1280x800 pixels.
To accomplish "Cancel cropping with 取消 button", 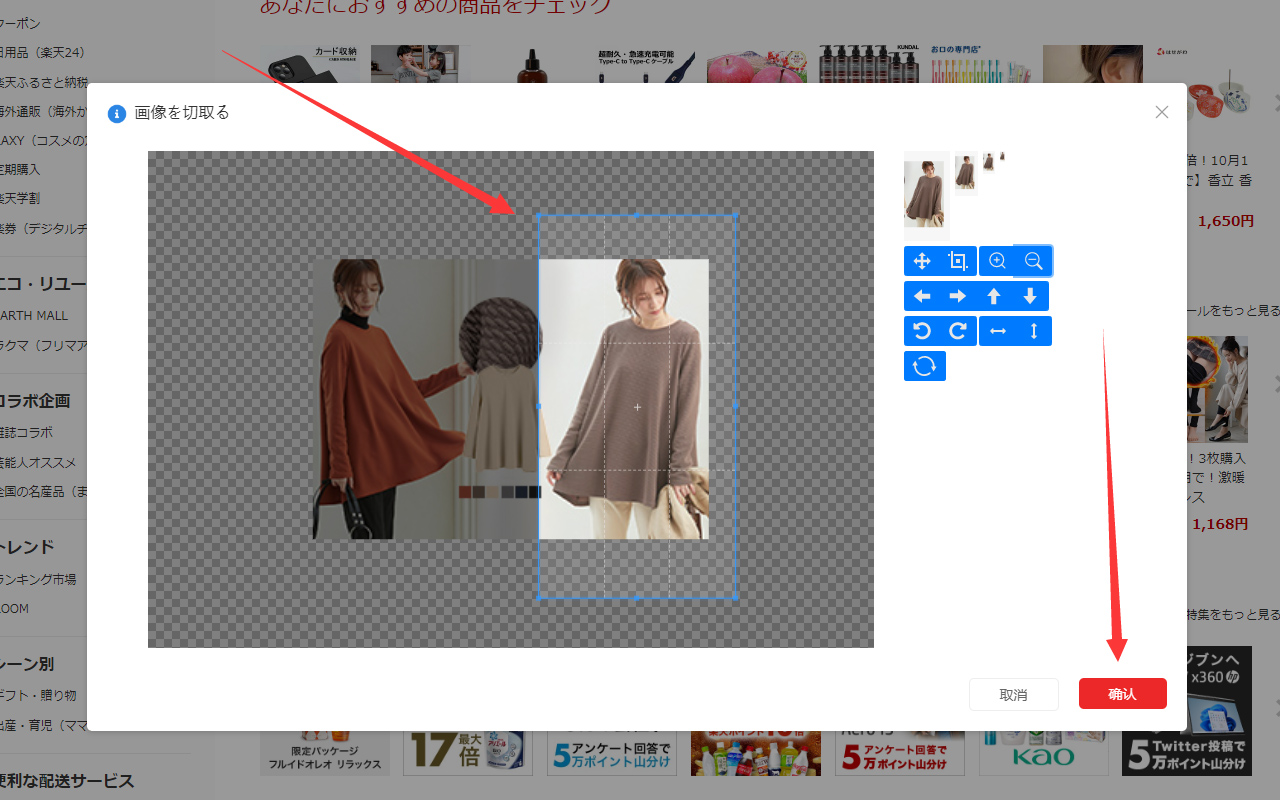I will click(x=1013, y=694).
